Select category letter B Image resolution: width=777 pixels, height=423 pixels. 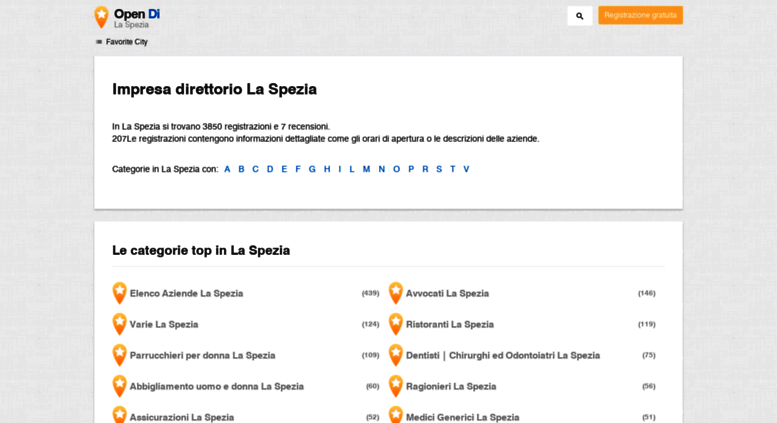click(x=241, y=169)
